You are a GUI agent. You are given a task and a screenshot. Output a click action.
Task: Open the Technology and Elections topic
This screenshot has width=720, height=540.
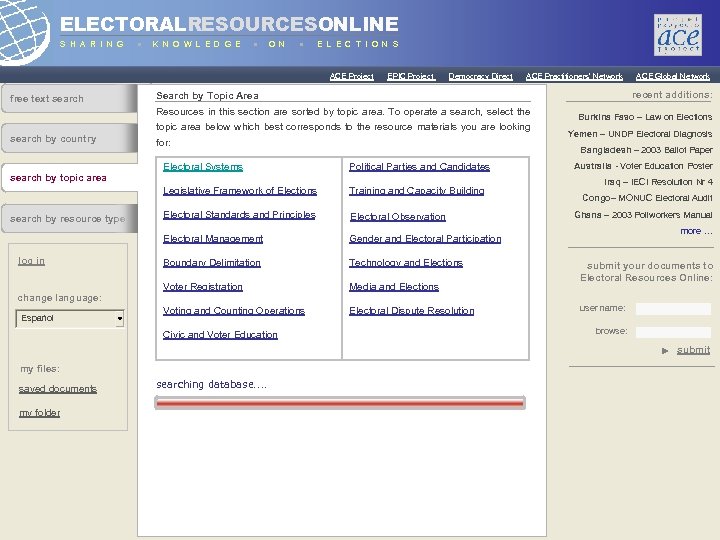pyautogui.click(x=406, y=263)
